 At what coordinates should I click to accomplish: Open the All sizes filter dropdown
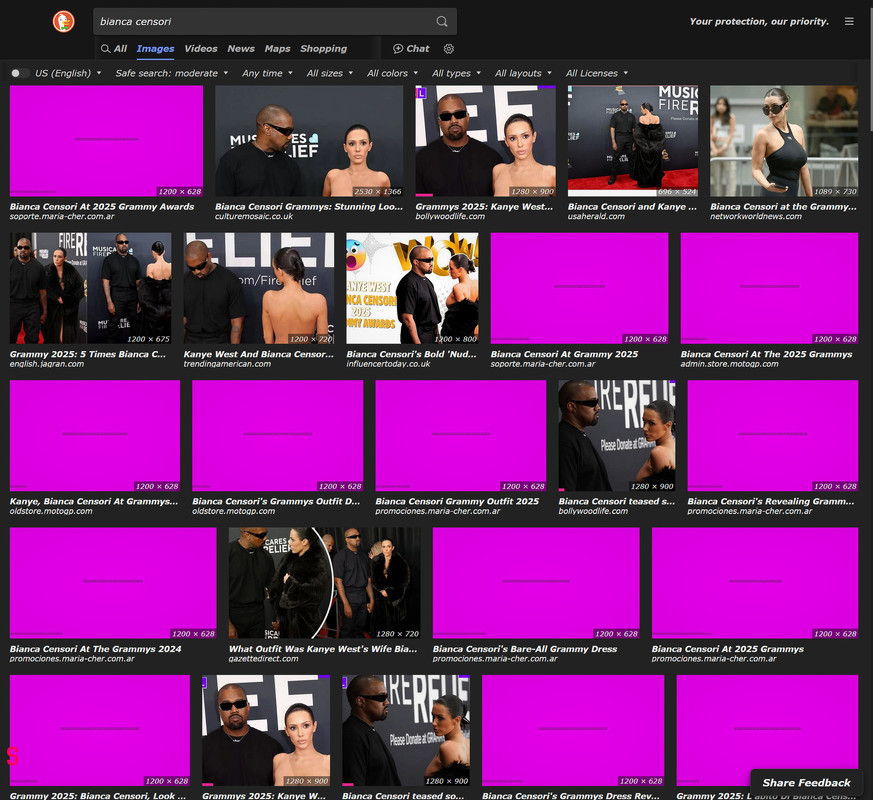click(x=330, y=73)
